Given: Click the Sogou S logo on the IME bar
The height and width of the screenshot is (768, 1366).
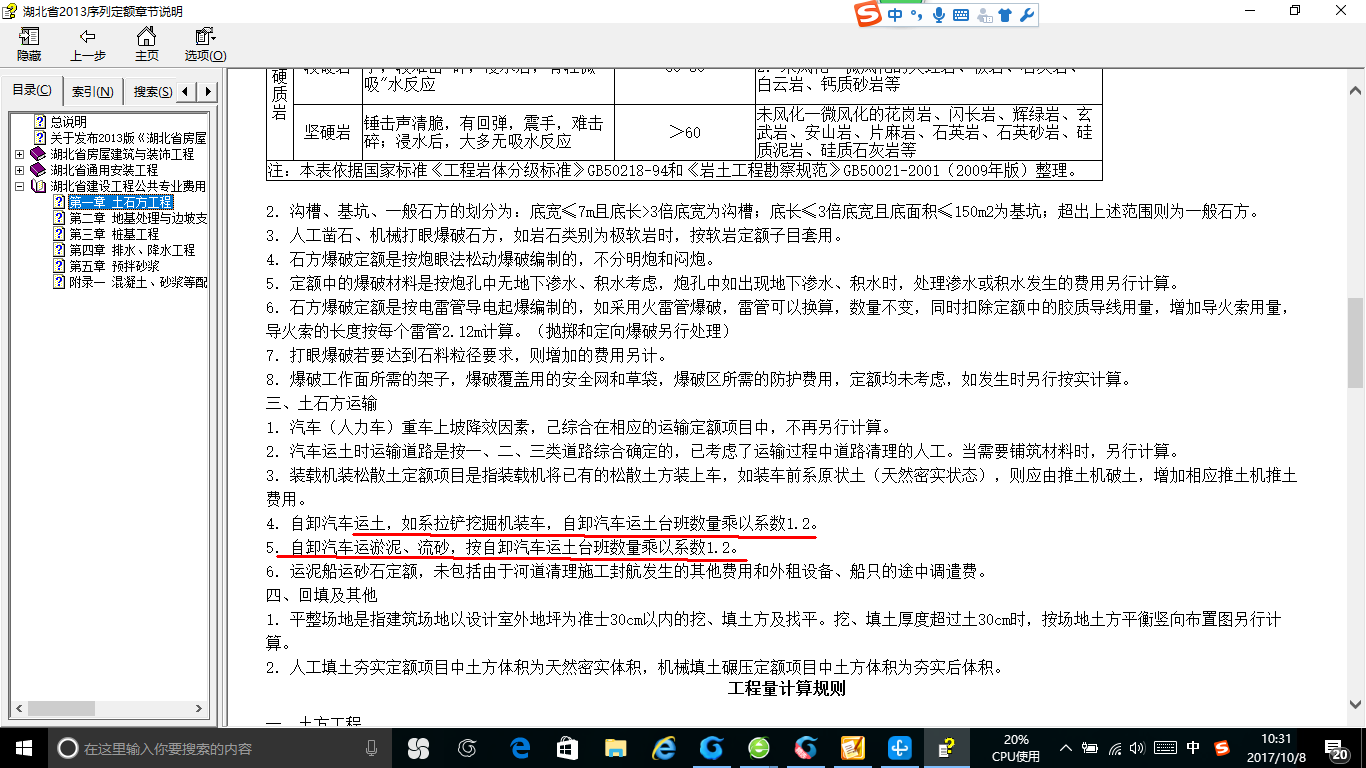Looking at the screenshot, I should [868, 15].
